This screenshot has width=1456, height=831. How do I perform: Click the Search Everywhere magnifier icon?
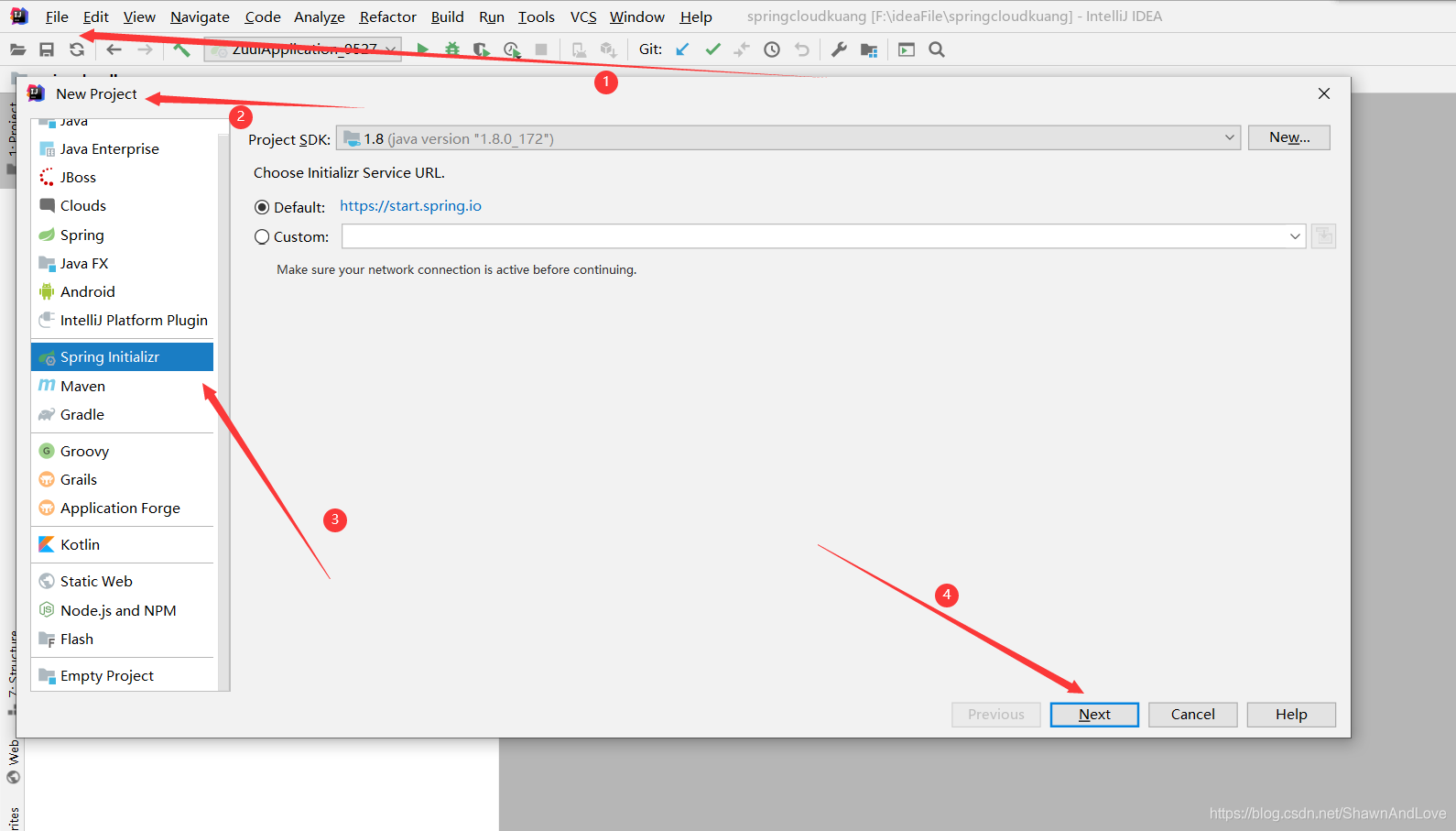click(937, 49)
